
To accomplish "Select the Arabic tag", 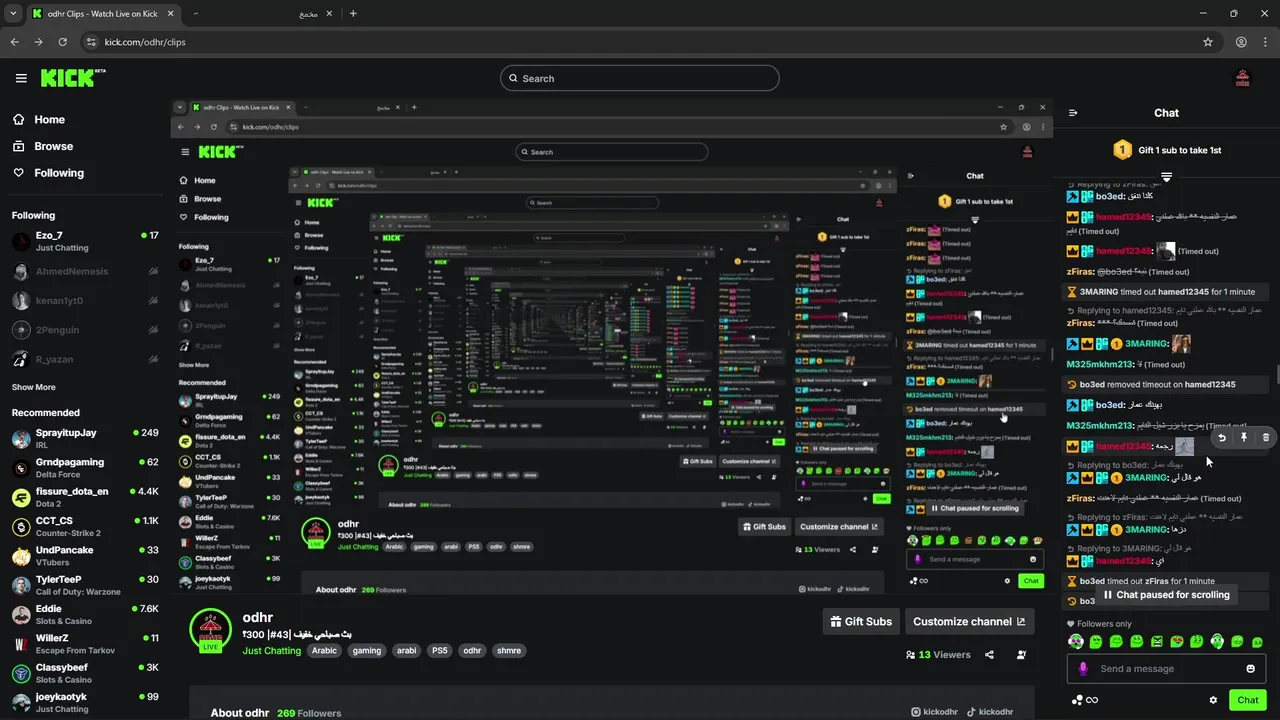I will (x=324, y=650).
